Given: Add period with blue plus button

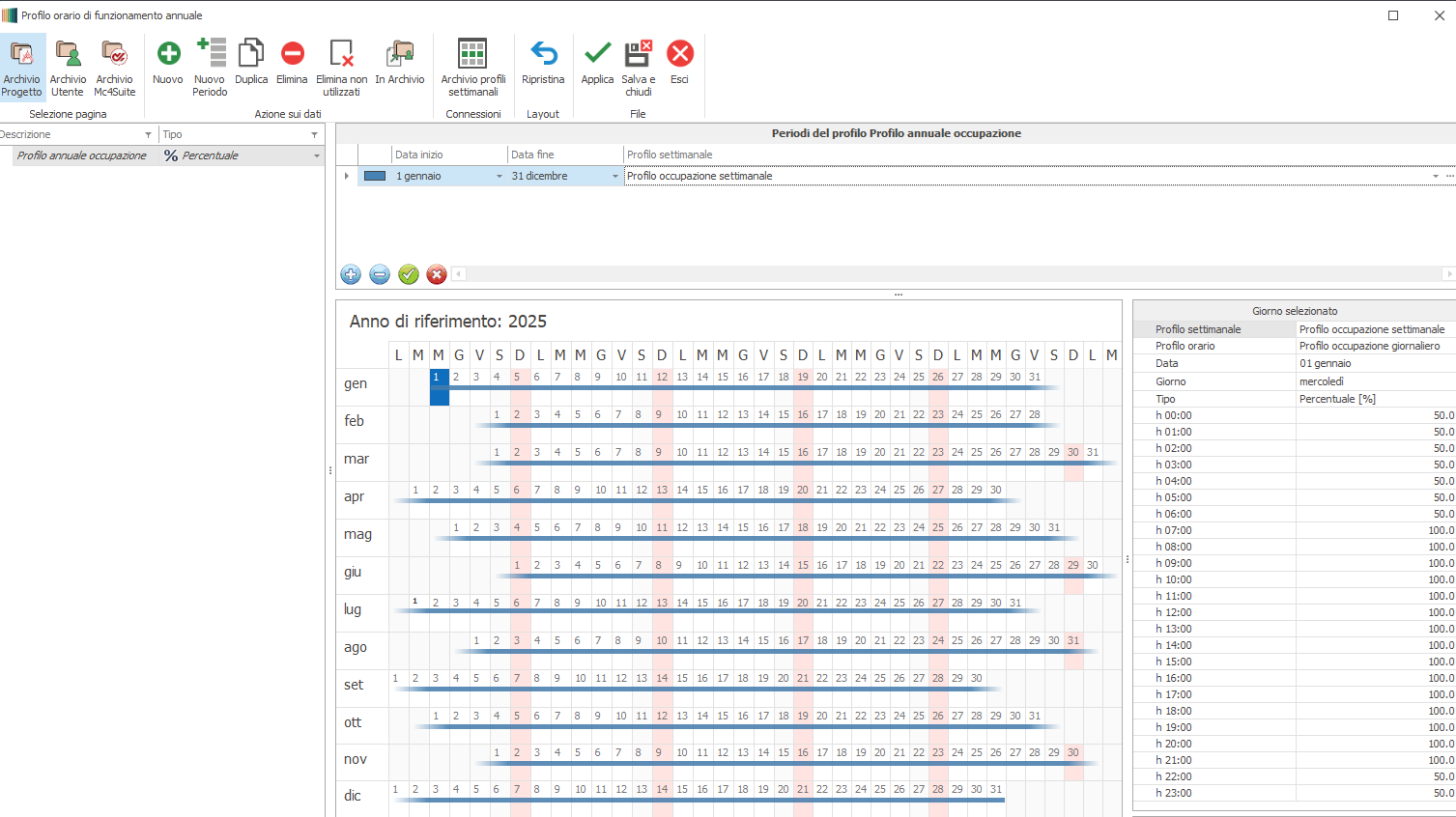Looking at the screenshot, I should point(351,275).
